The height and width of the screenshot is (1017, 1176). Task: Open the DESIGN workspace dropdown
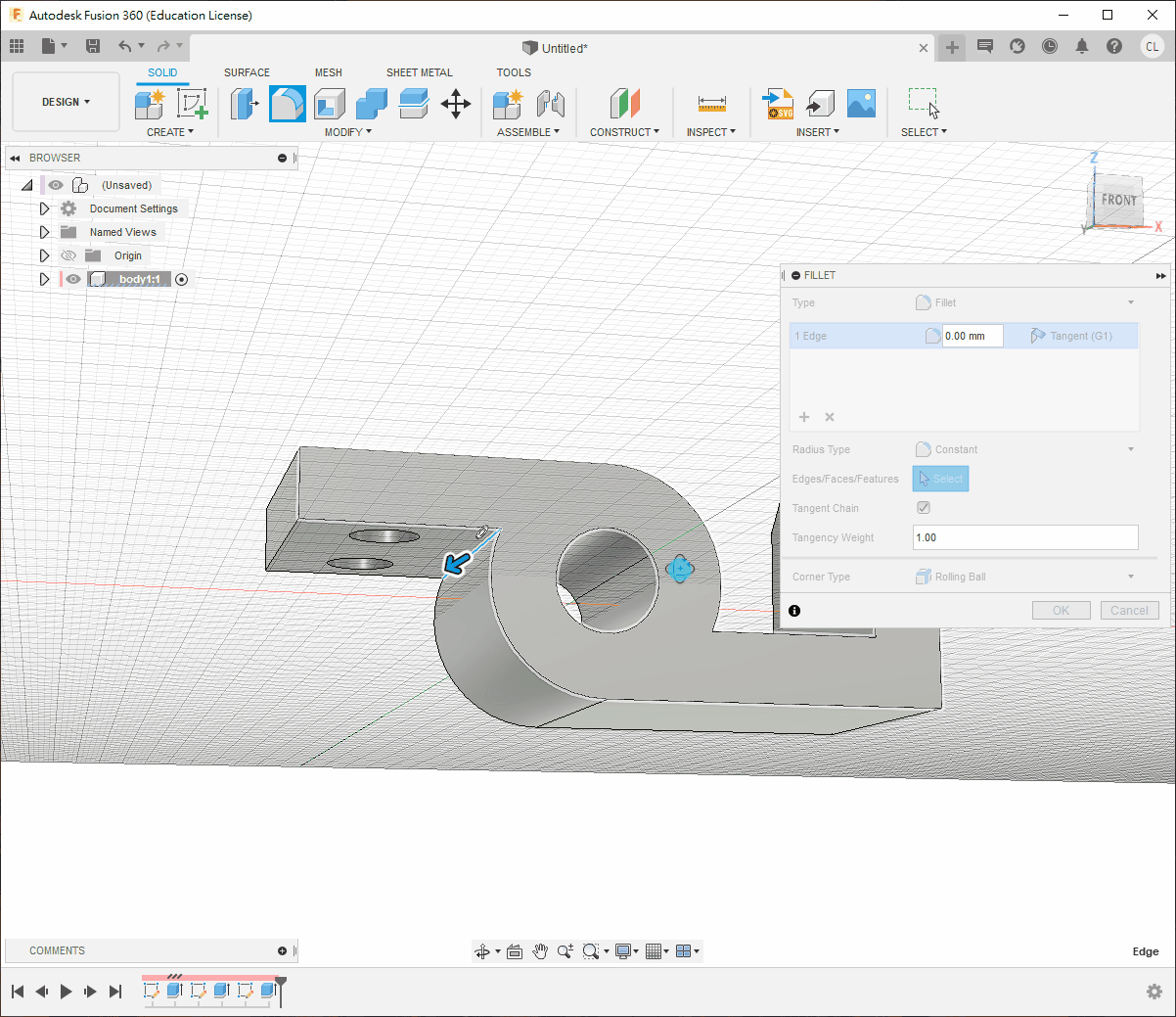pyautogui.click(x=66, y=102)
